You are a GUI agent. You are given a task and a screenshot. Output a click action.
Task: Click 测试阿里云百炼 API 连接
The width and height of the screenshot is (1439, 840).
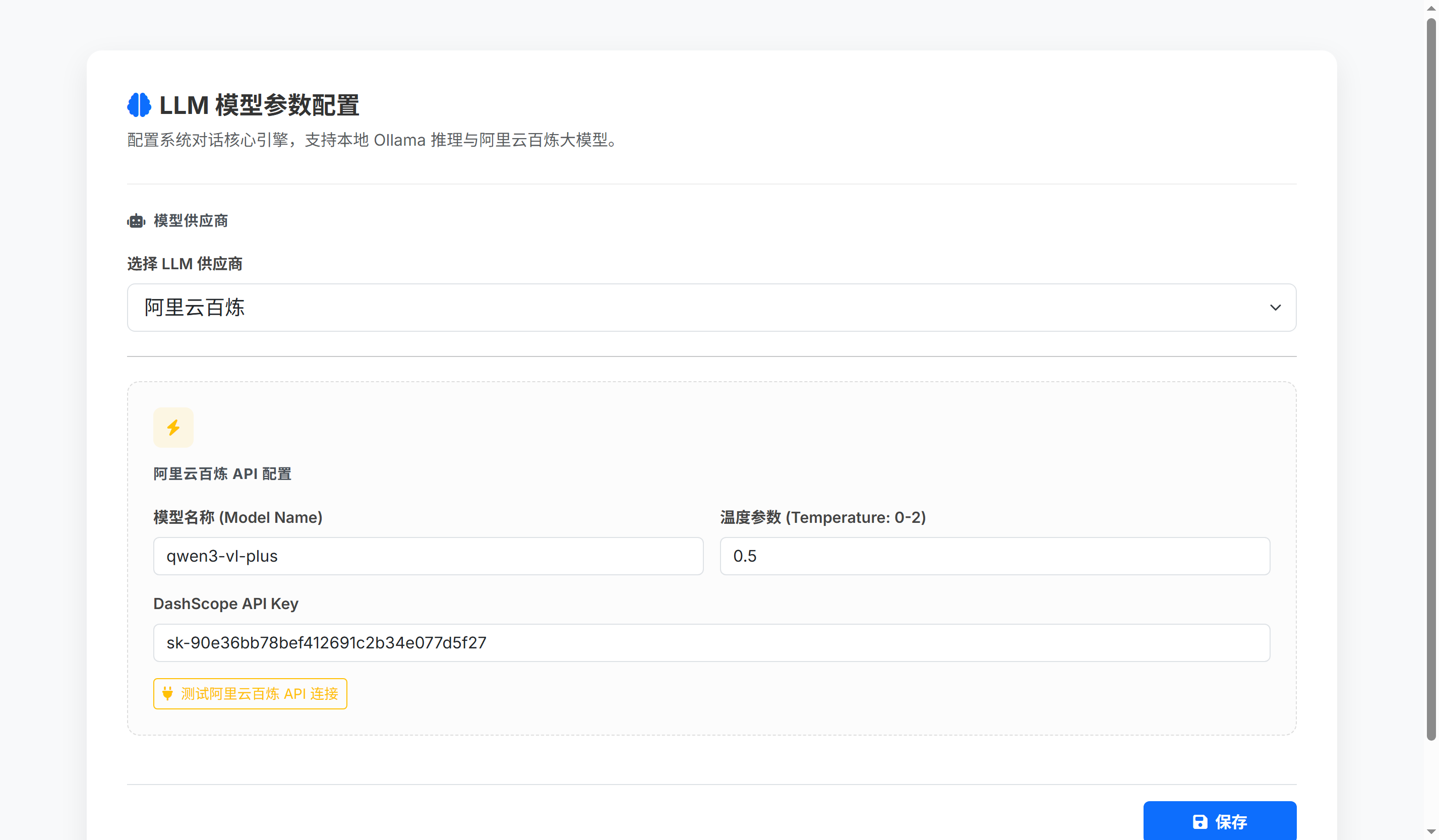coord(250,693)
